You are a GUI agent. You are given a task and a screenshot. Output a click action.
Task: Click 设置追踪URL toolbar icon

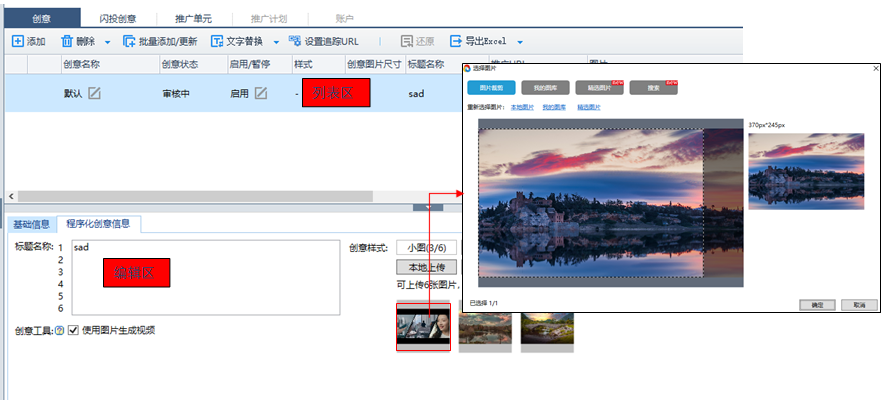click(x=294, y=41)
